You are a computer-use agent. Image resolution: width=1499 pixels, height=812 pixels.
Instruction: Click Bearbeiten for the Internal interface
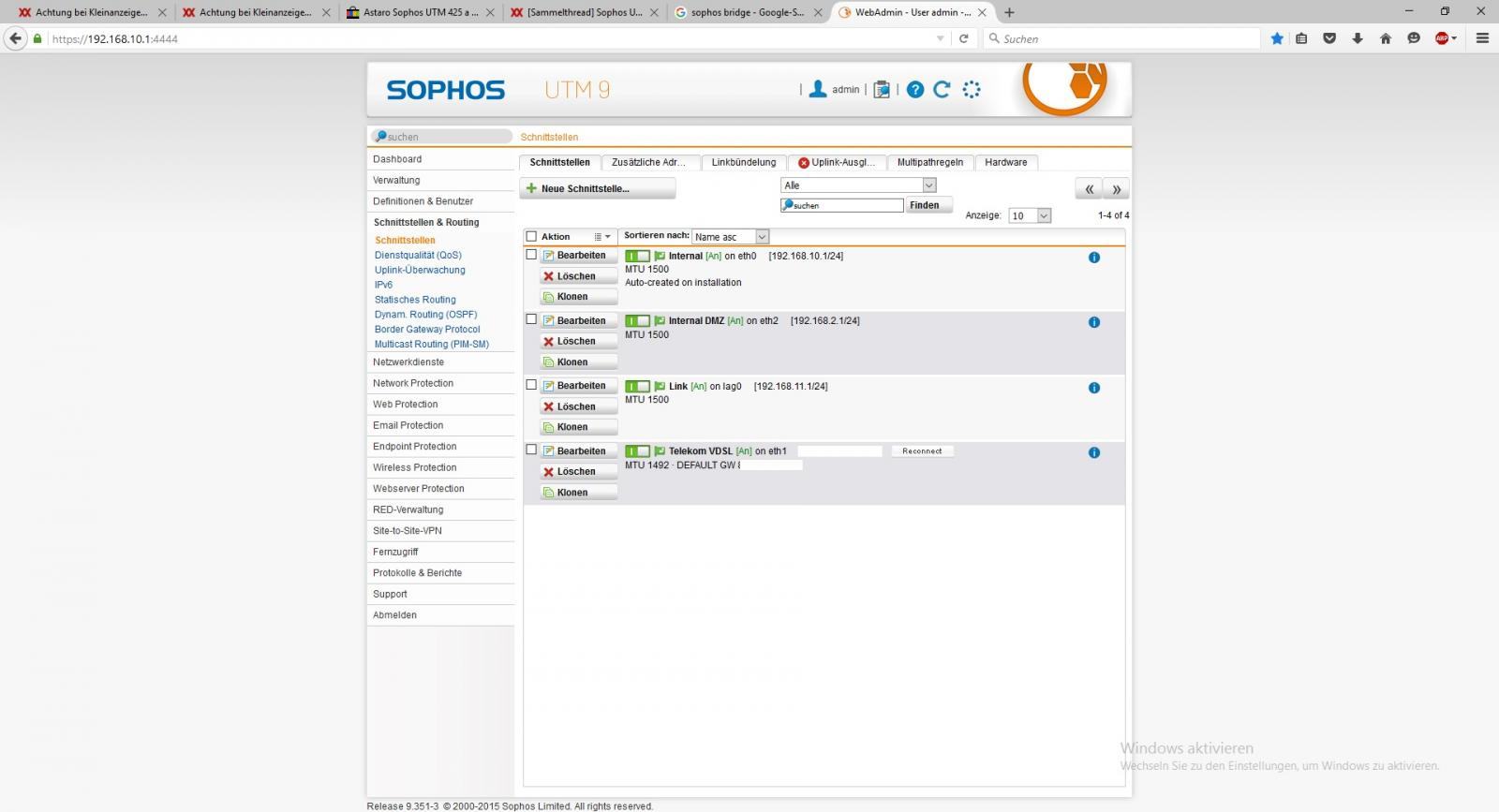(579, 256)
